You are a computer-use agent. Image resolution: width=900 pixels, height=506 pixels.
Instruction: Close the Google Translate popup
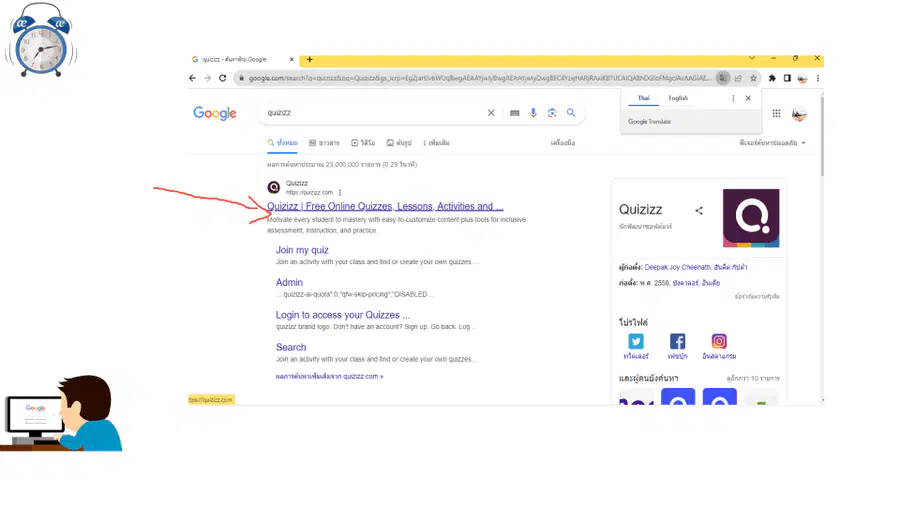(x=748, y=98)
